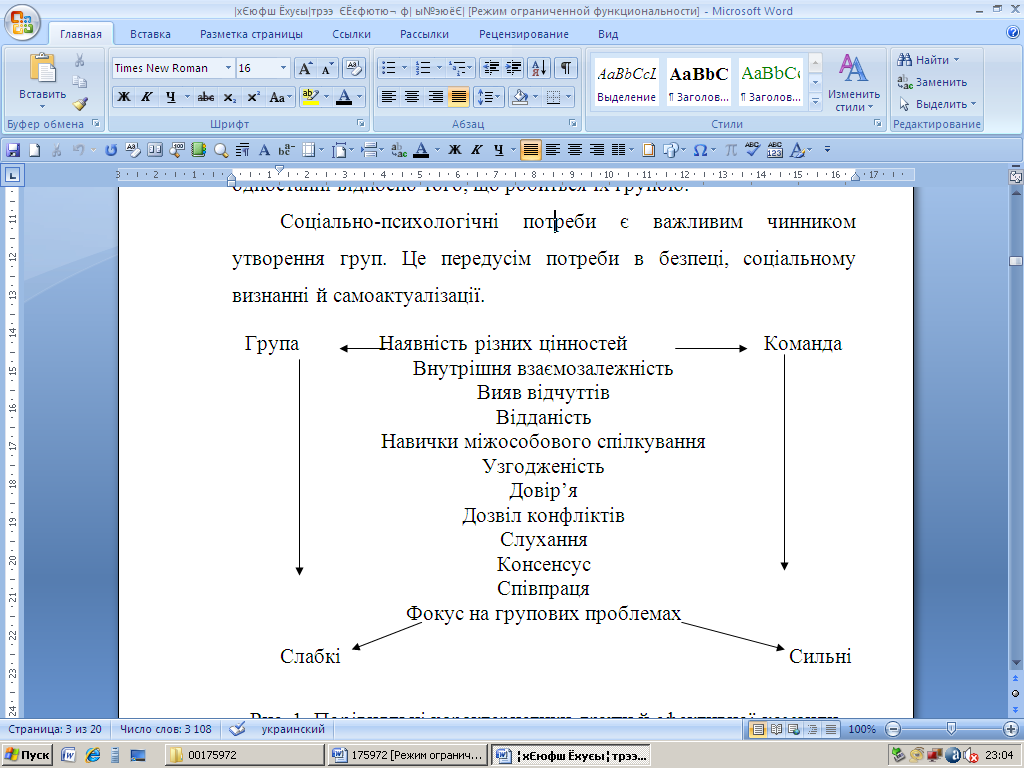Click the ribbon font color A button
This screenshot has width=1024, height=768.
tap(344, 97)
